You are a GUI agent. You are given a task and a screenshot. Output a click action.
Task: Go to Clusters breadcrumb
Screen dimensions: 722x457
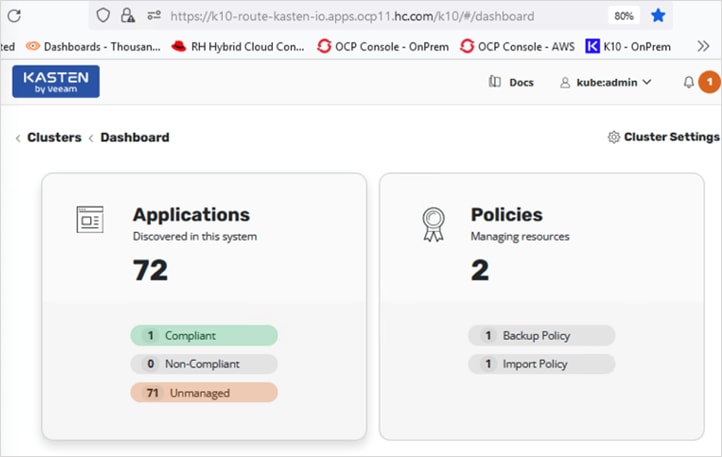[54, 137]
